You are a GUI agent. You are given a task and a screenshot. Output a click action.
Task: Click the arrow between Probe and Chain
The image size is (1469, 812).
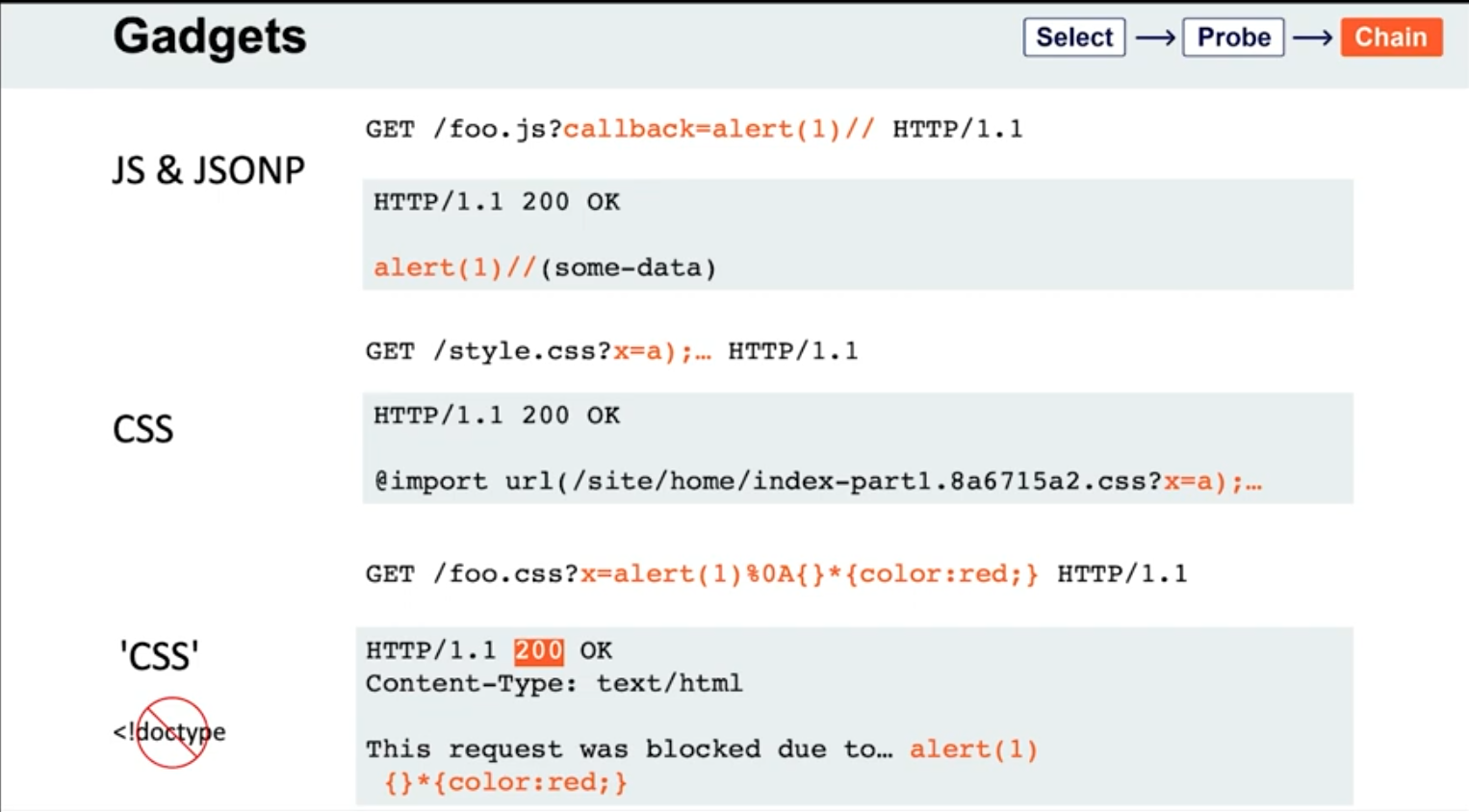(x=1312, y=38)
